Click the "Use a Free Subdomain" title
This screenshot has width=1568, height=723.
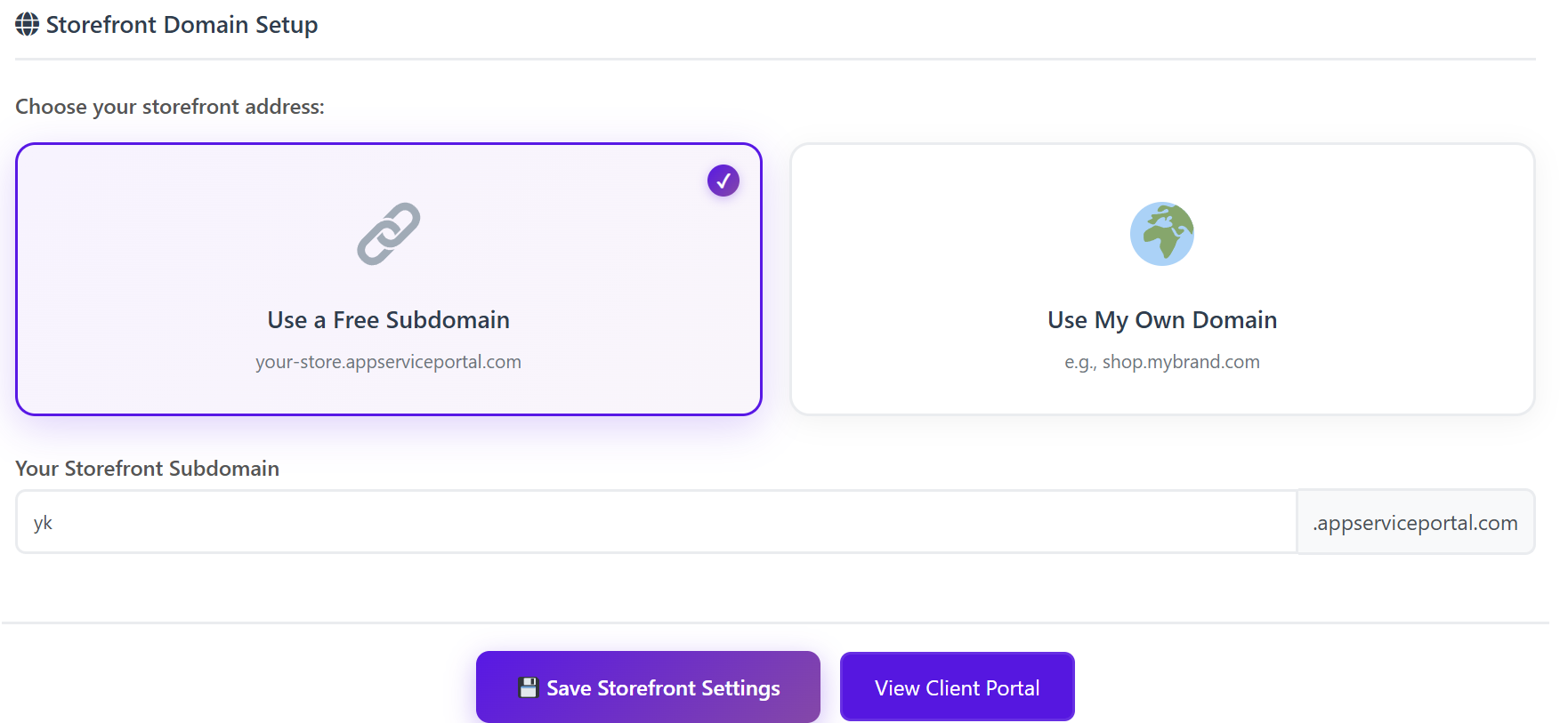389,320
